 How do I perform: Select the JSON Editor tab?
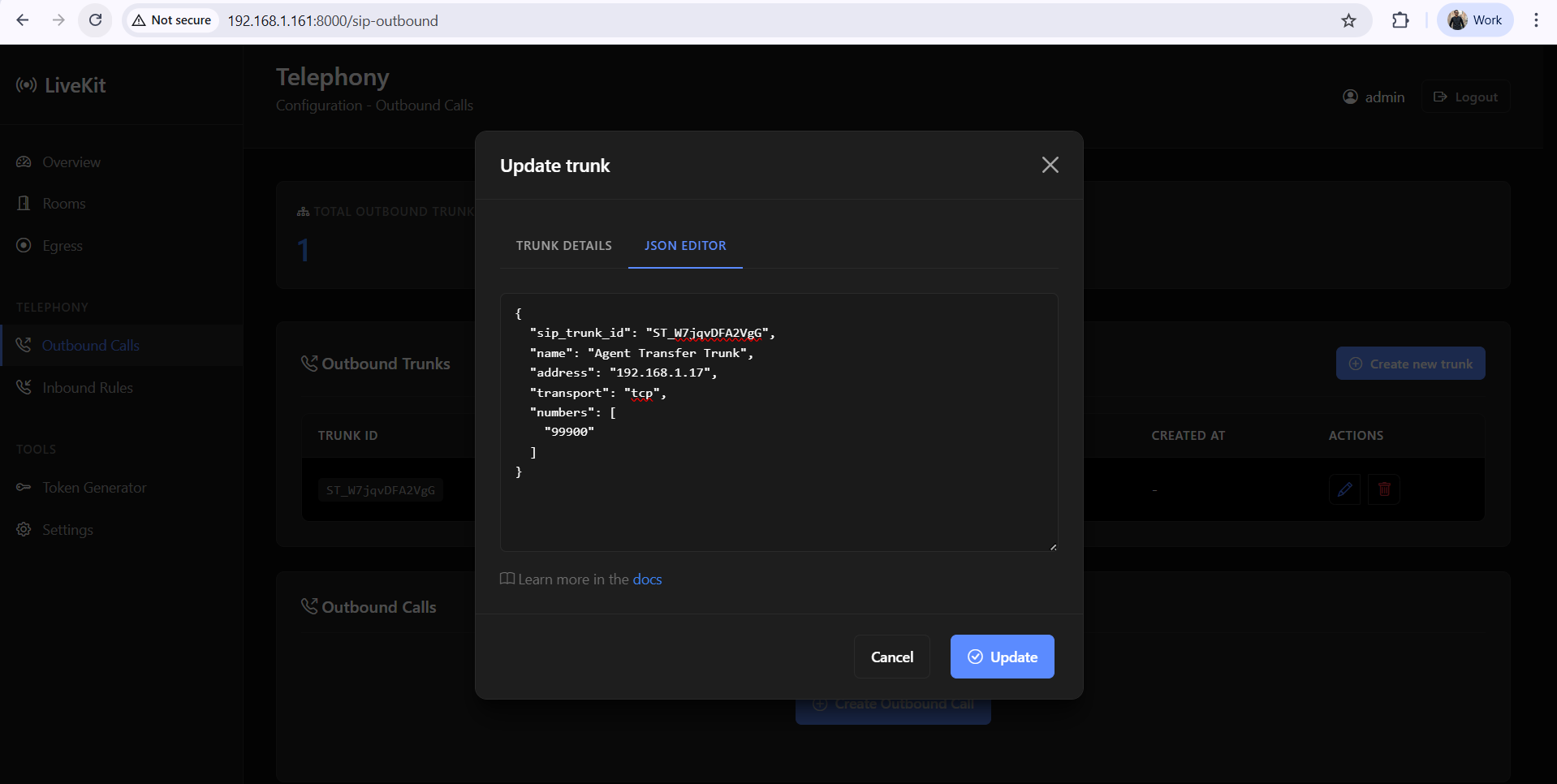(684, 245)
